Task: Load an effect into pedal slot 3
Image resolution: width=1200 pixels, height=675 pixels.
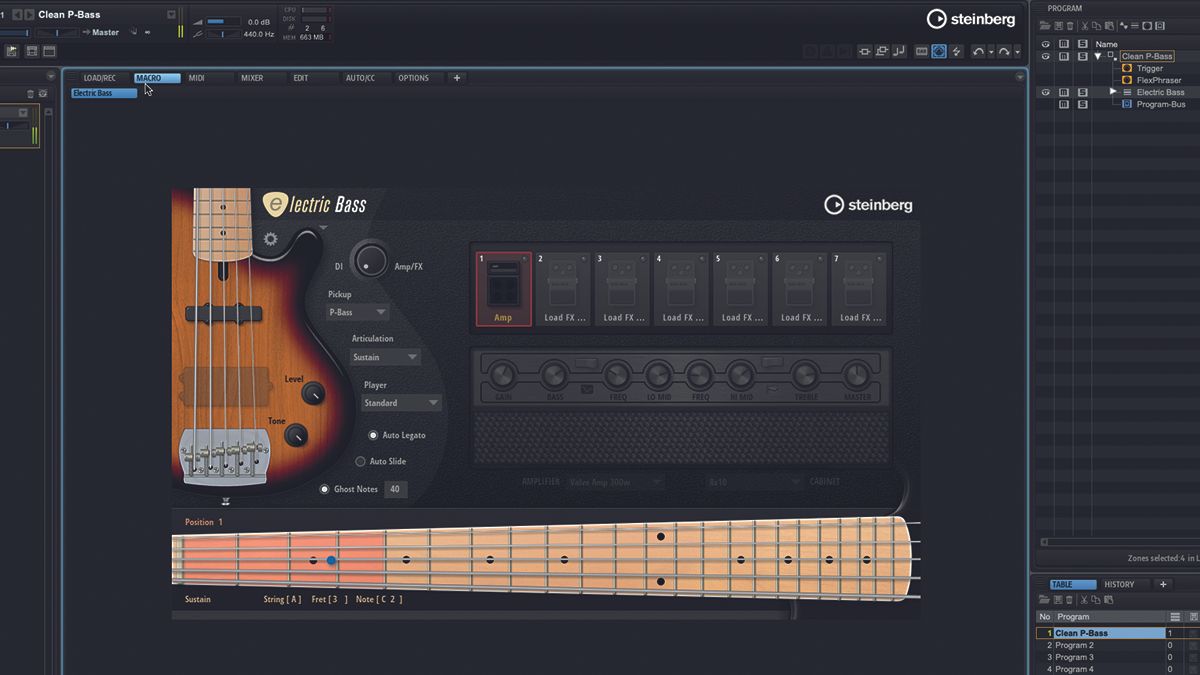Action: click(621, 289)
